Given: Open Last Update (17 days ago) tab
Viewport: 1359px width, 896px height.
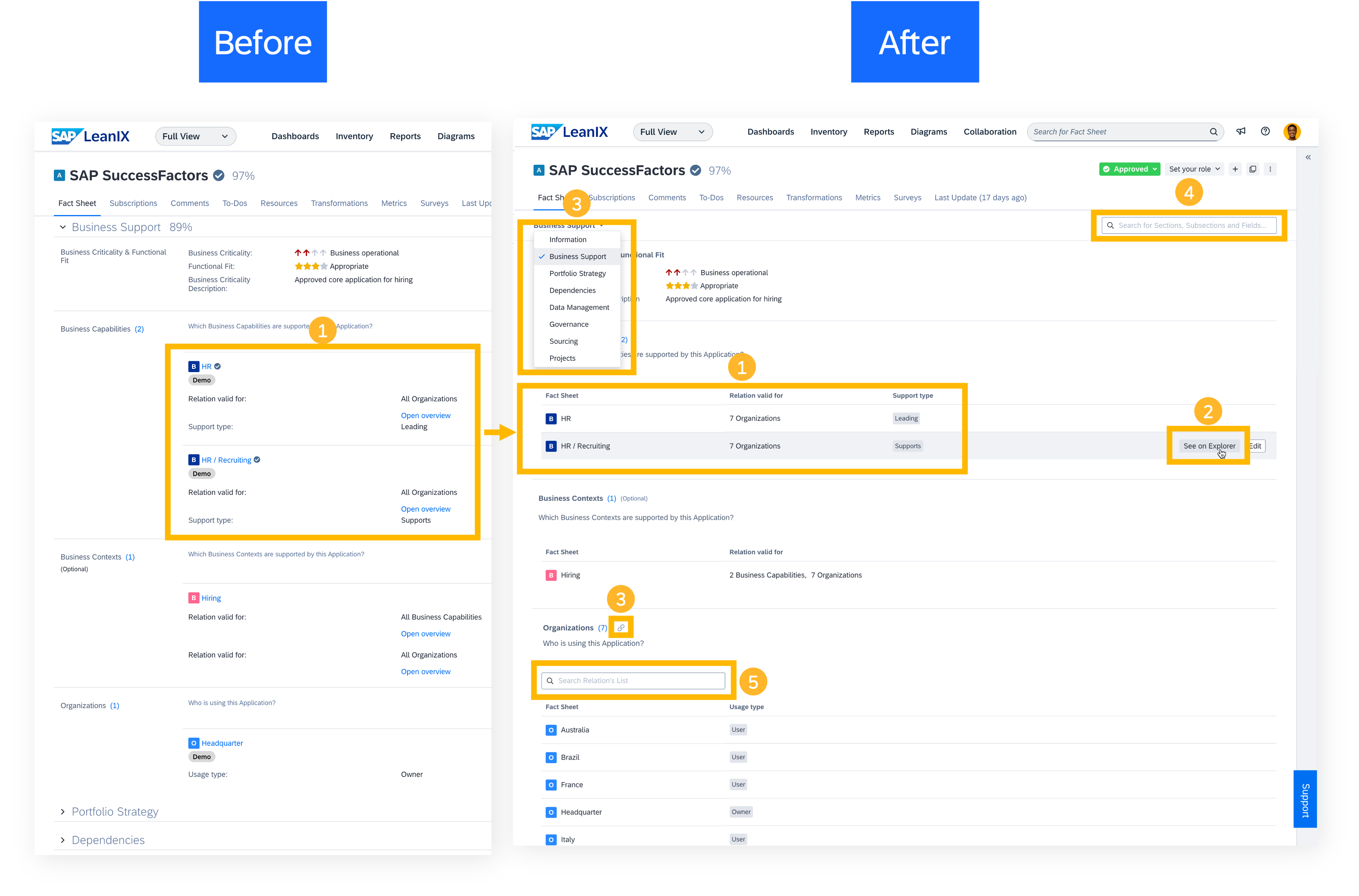Looking at the screenshot, I should tap(980, 198).
